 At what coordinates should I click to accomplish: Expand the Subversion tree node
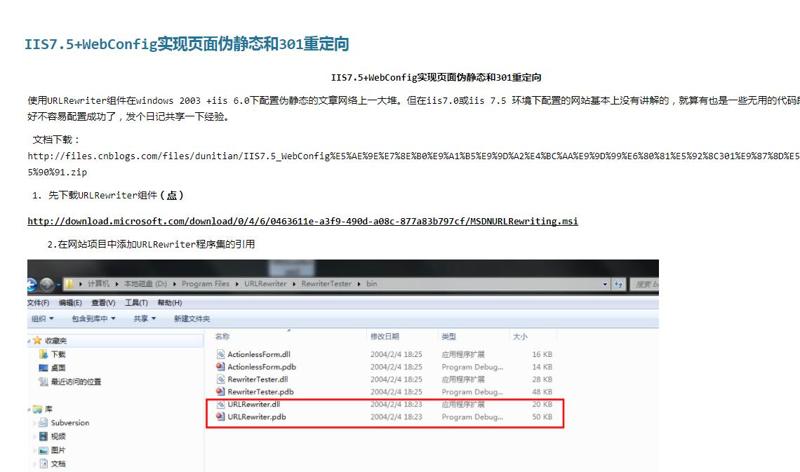pos(35,423)
